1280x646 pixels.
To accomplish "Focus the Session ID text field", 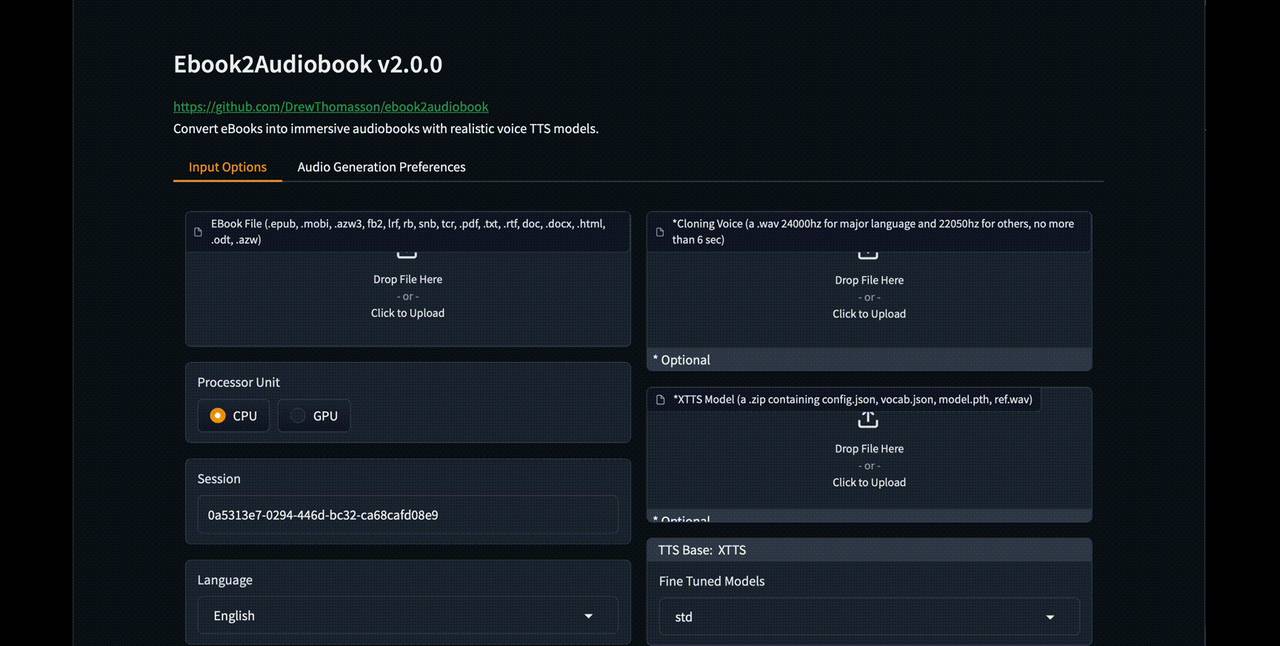I will click(407, 515).
